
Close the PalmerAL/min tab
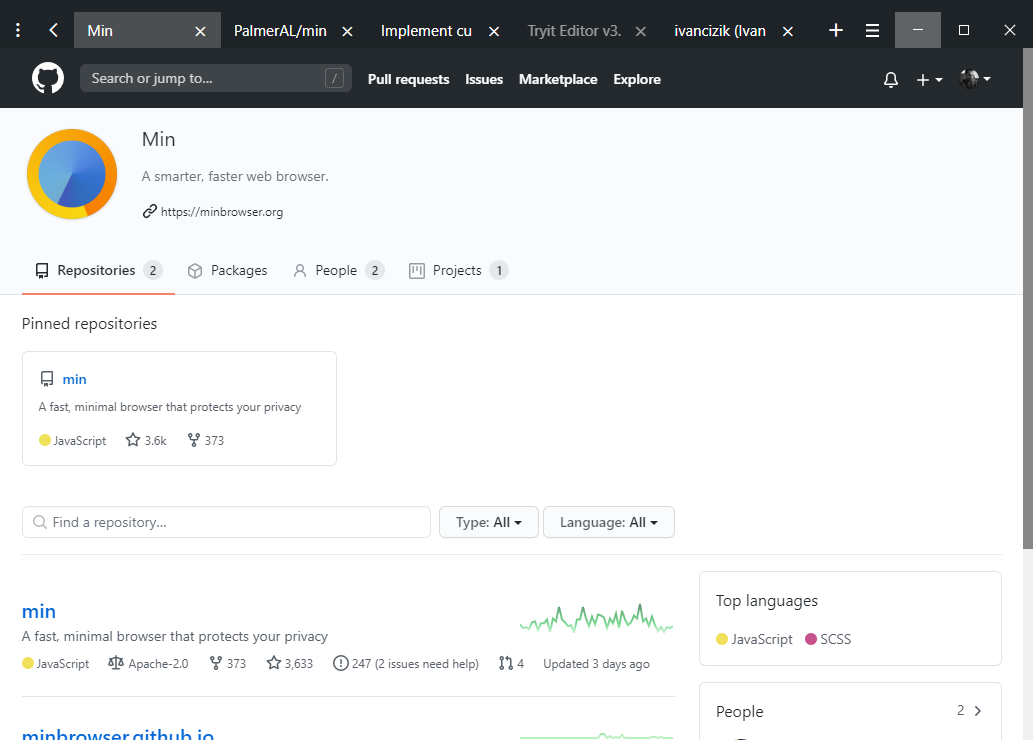click(x=347, y=31)
